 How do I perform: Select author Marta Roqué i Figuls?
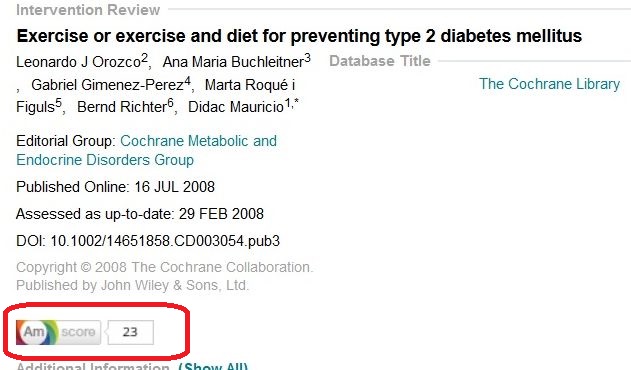[x=155, y=96]
